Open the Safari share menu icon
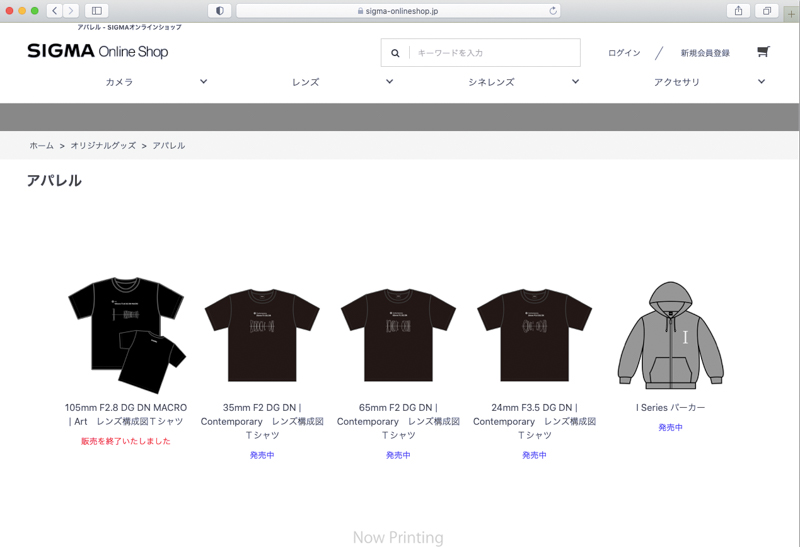The height and width of the screenshot is (547, 800). pos(738,11)
